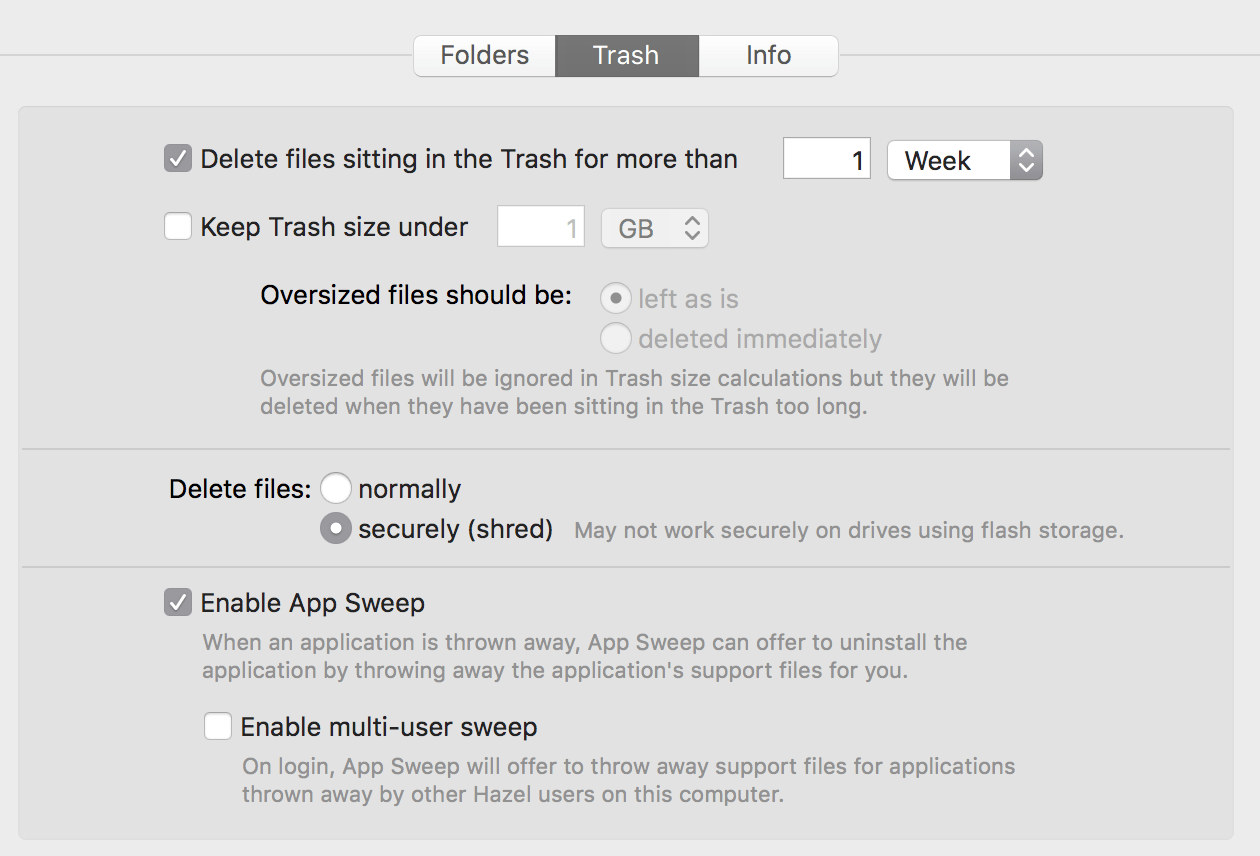The width and height of the screenshot is (1260, 856).
Task: Disable the Enable App Sweep checkbox
Action: pos(178,603)
